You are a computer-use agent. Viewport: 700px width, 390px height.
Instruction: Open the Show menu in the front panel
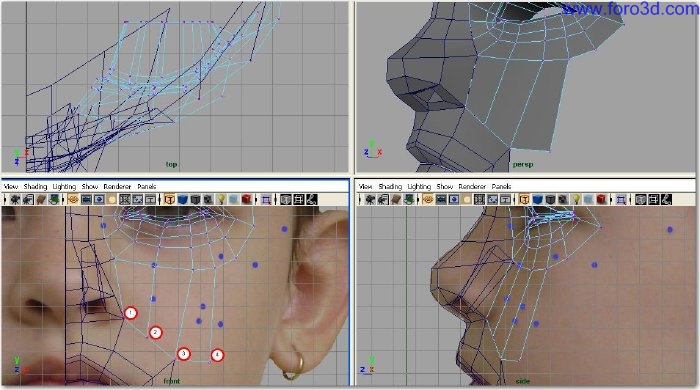point(90,187)
